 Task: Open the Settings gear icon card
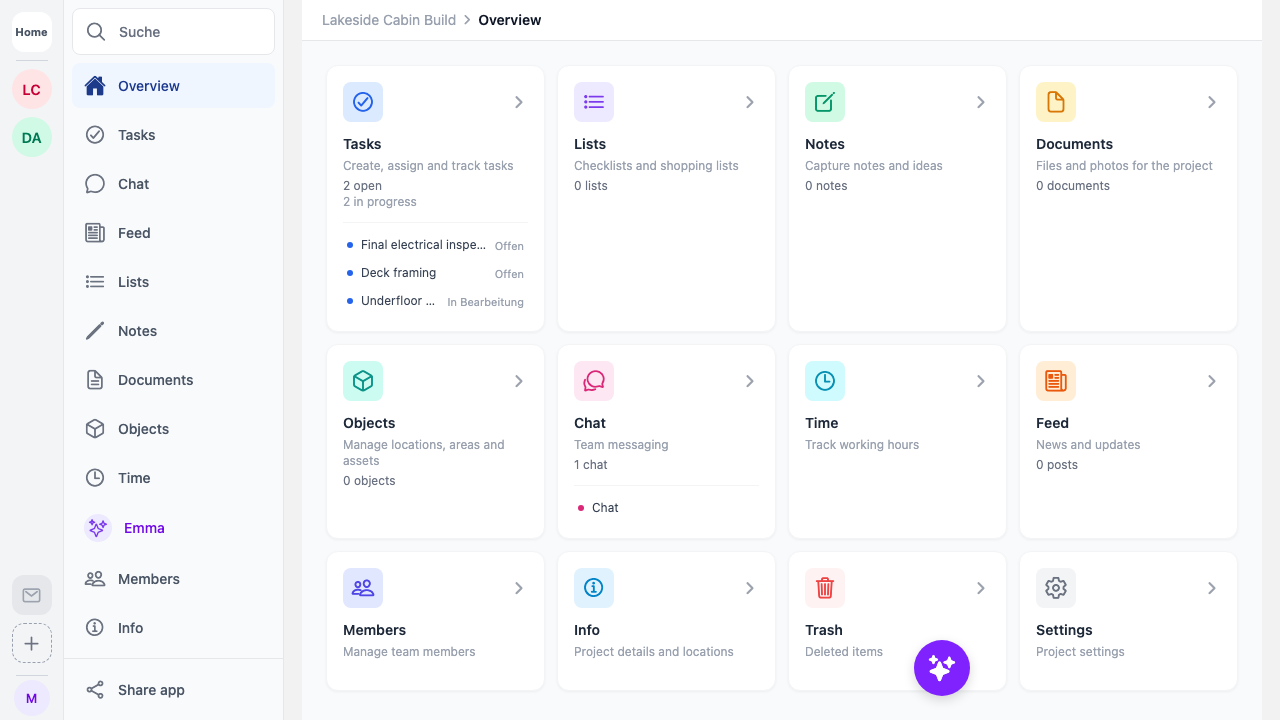point(1056,588)
